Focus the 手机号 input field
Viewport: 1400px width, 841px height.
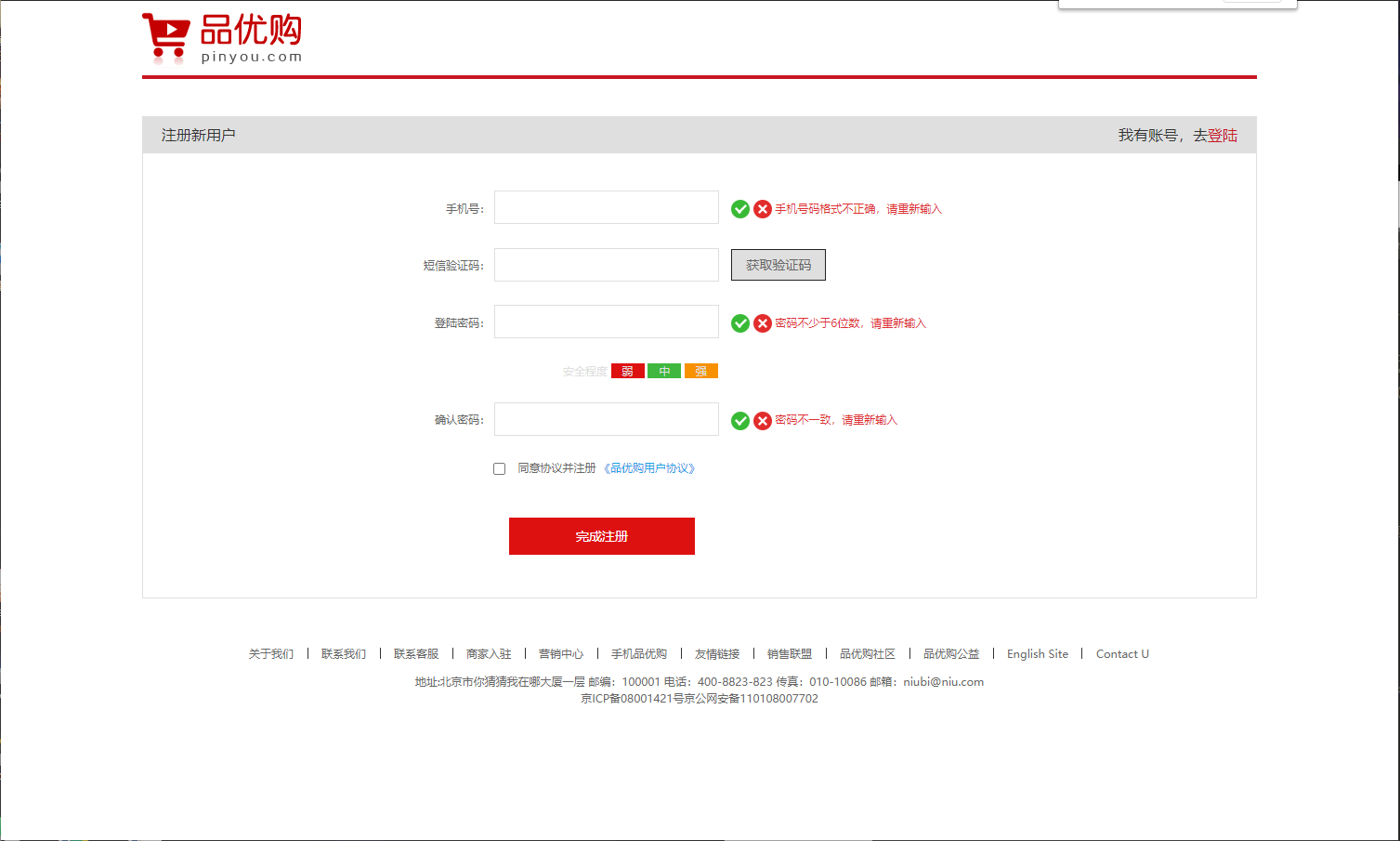[x=607, y=207]
